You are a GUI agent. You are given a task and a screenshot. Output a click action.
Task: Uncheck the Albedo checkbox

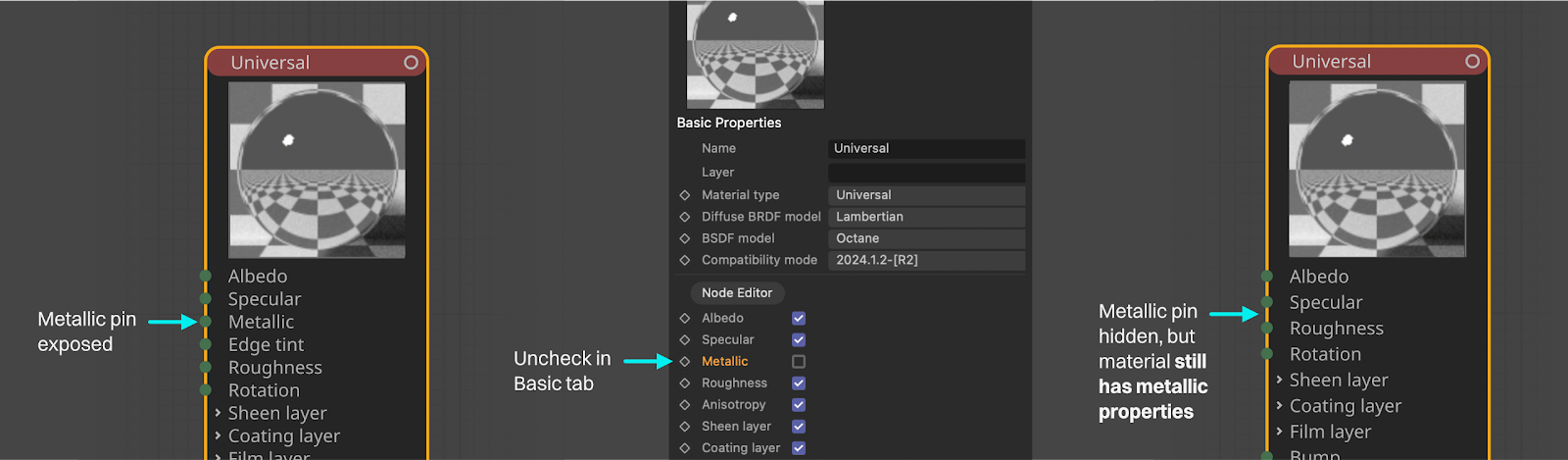click(799, 319)
